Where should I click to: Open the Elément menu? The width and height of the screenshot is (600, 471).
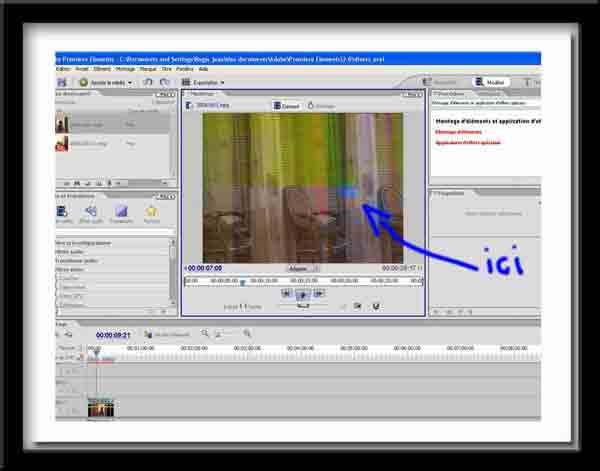(x=102, y=69)
